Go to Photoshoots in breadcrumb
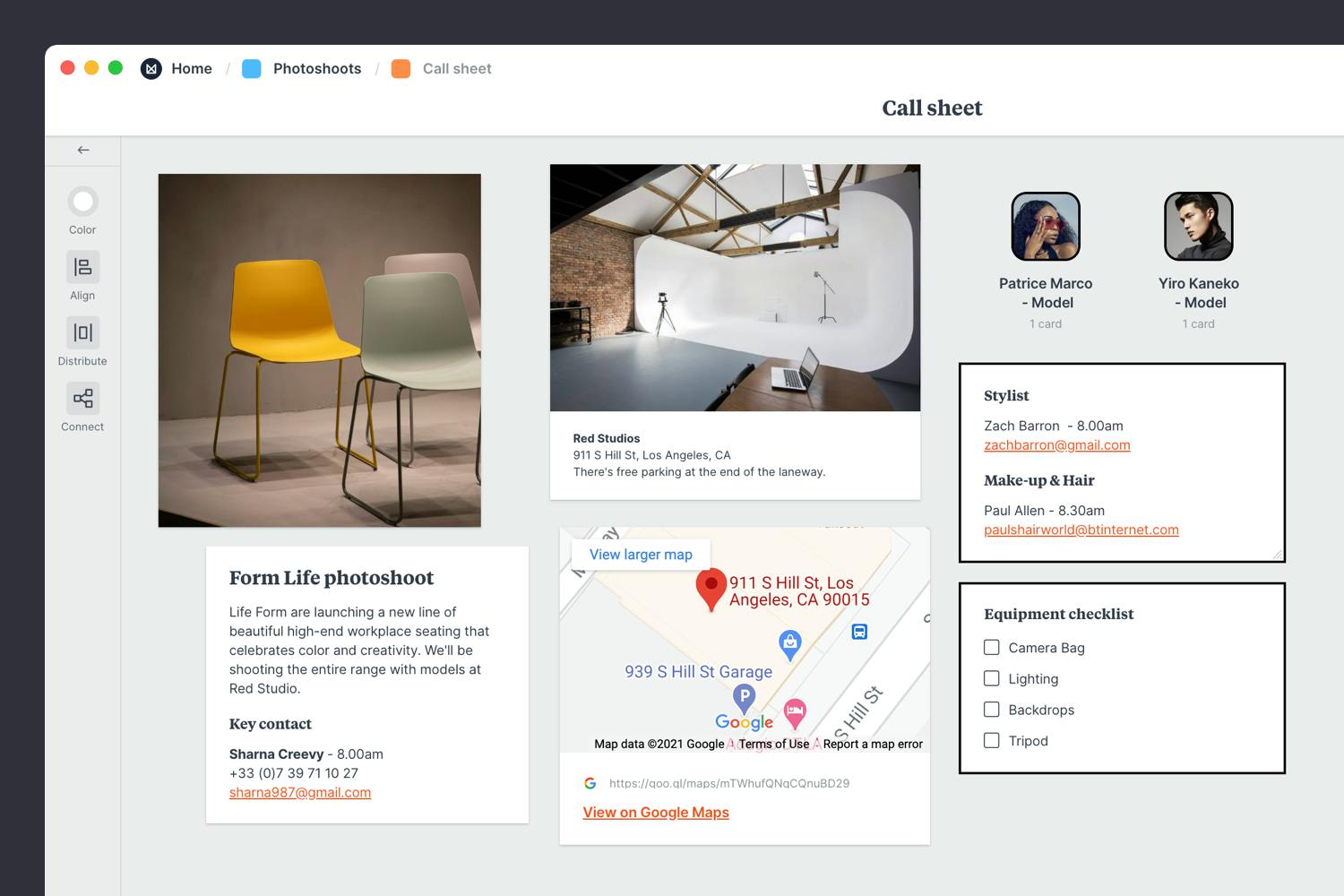Image resolution: width=1344 pixels, height=896 pixels. click(317, 69)
